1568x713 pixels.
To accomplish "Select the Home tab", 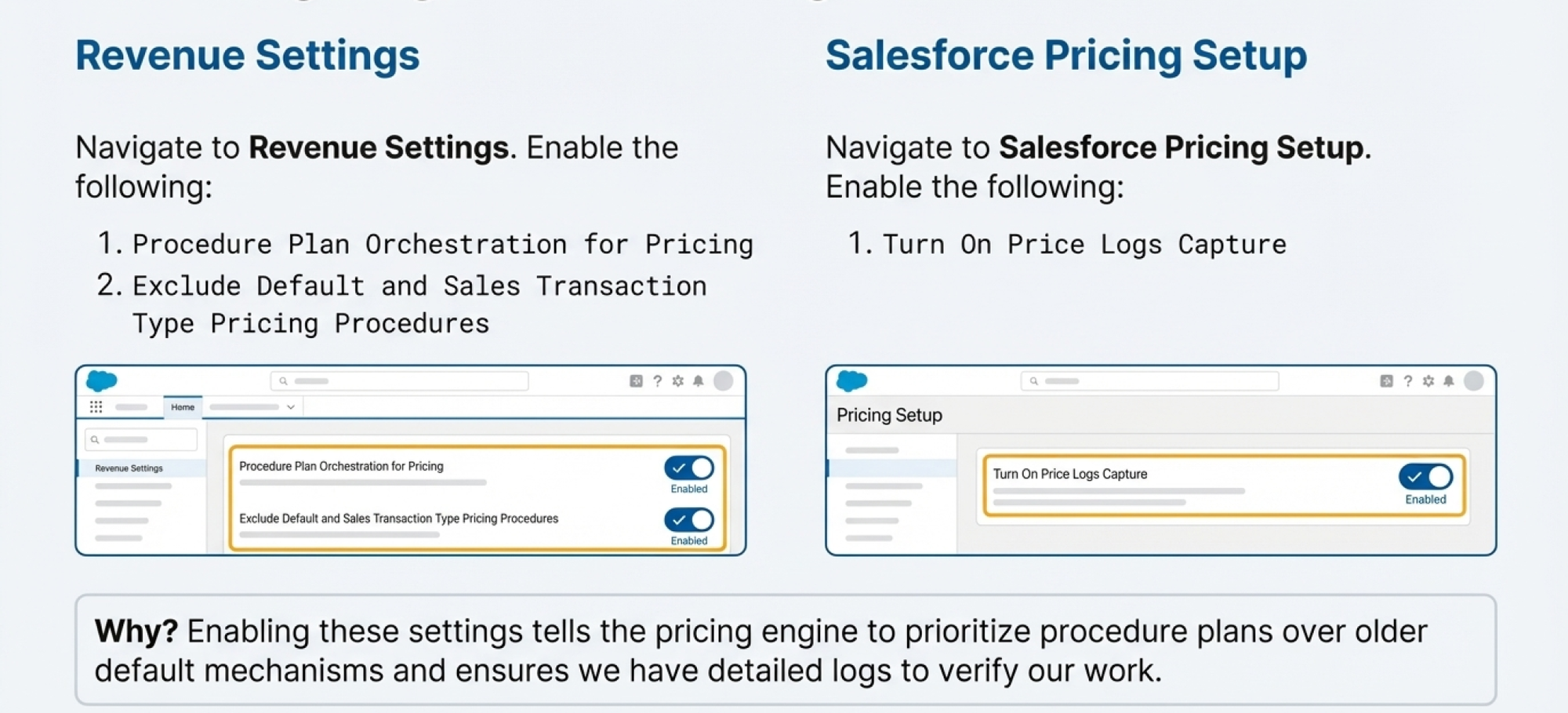I will tap(183, 407).
